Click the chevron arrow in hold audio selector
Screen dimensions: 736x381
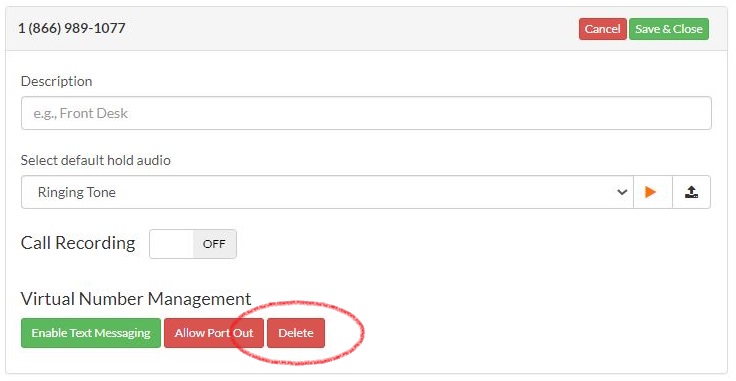point(622,192)
